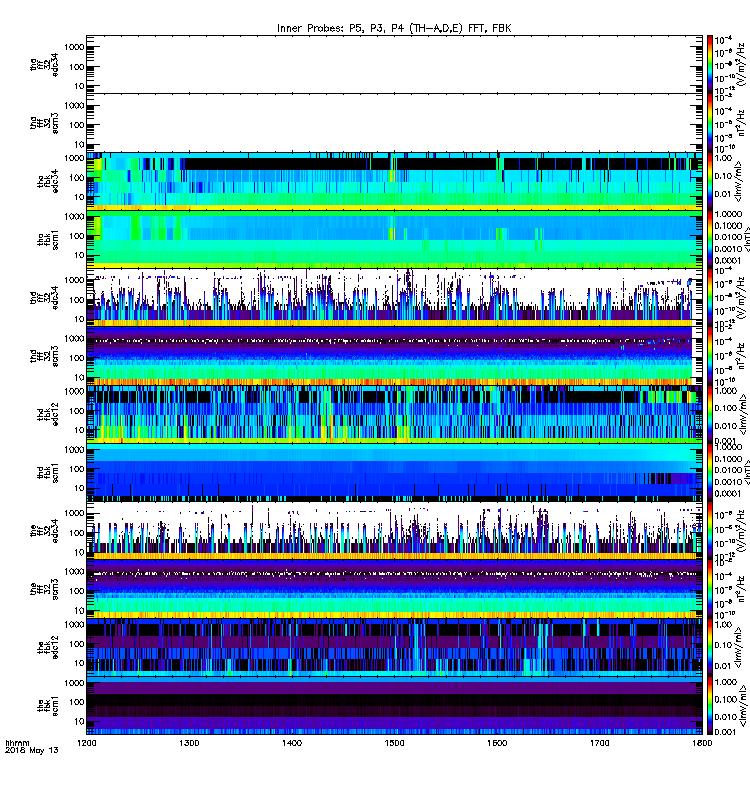Click the 'the fff 32 scm3' panel label
This screenshot has width=750, height=800.
coord(44,589)
